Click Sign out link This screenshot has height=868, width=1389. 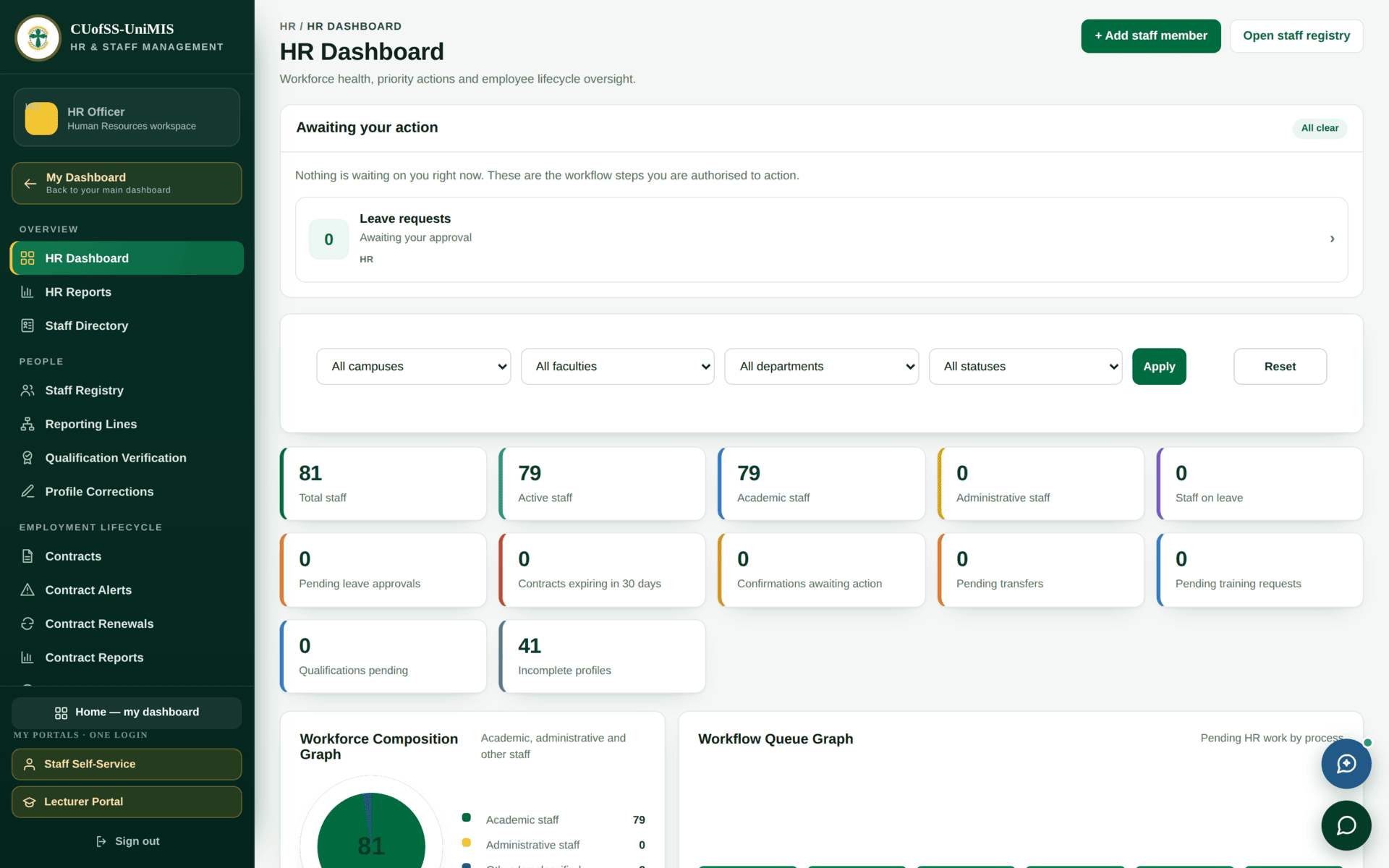point(128,841)
